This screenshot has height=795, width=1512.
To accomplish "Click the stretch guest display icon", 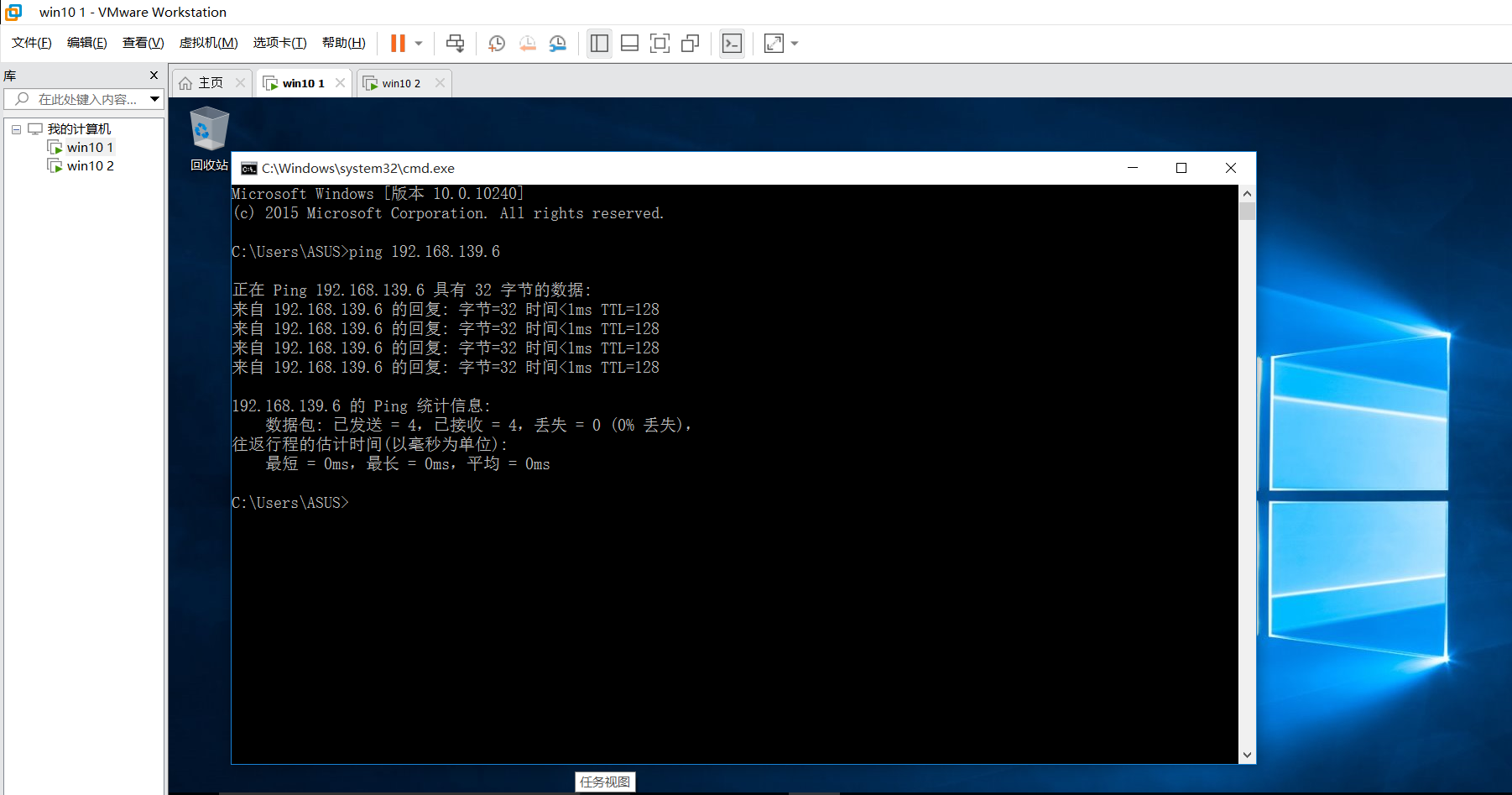I will pos(774,44).
